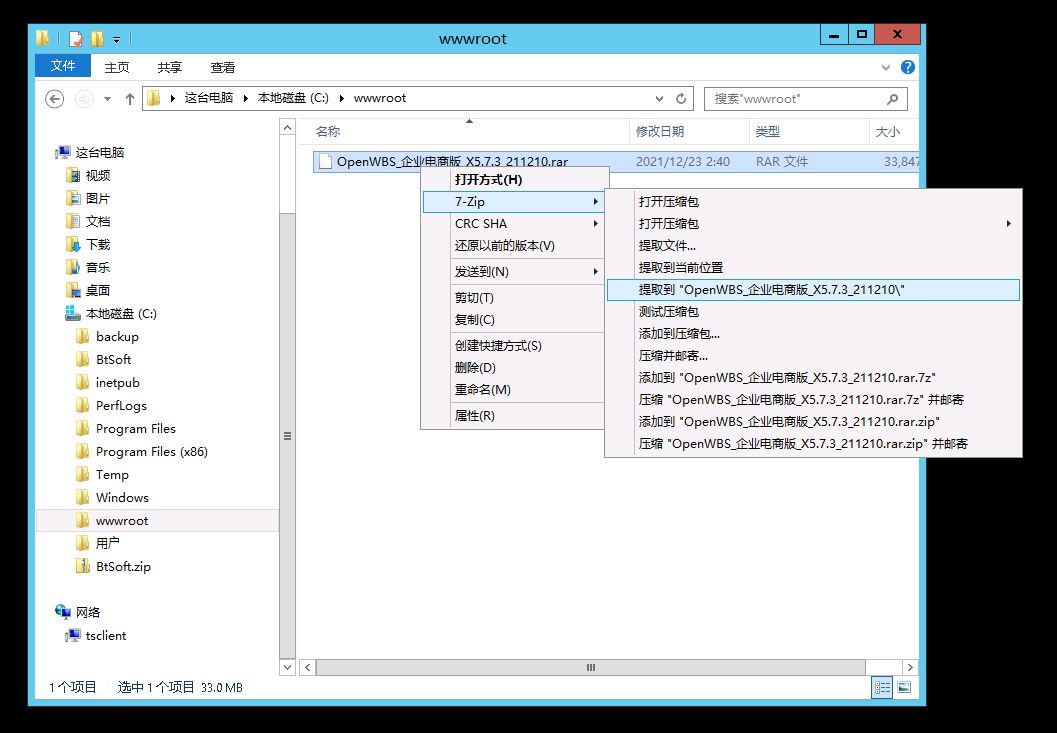Expand the 打开压缩包 submenu arrow
1057x733 pixels.
1010,223
